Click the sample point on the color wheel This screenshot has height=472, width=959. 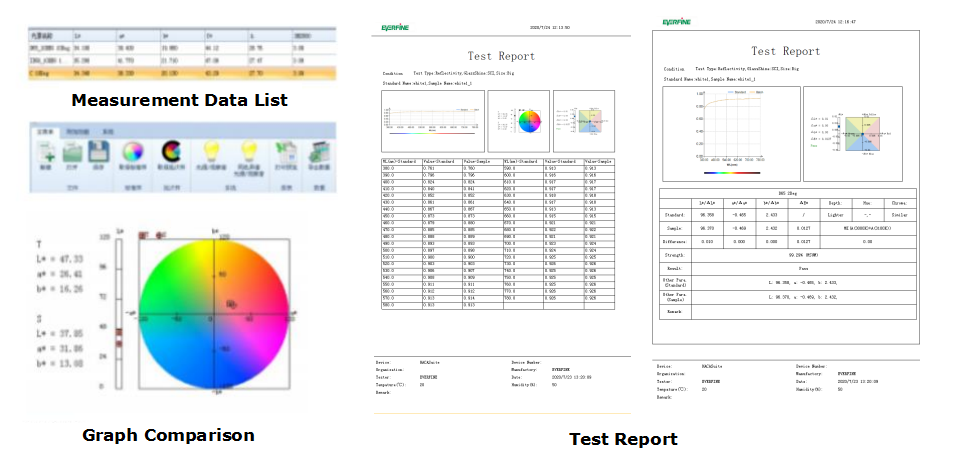tap(230, 302)
